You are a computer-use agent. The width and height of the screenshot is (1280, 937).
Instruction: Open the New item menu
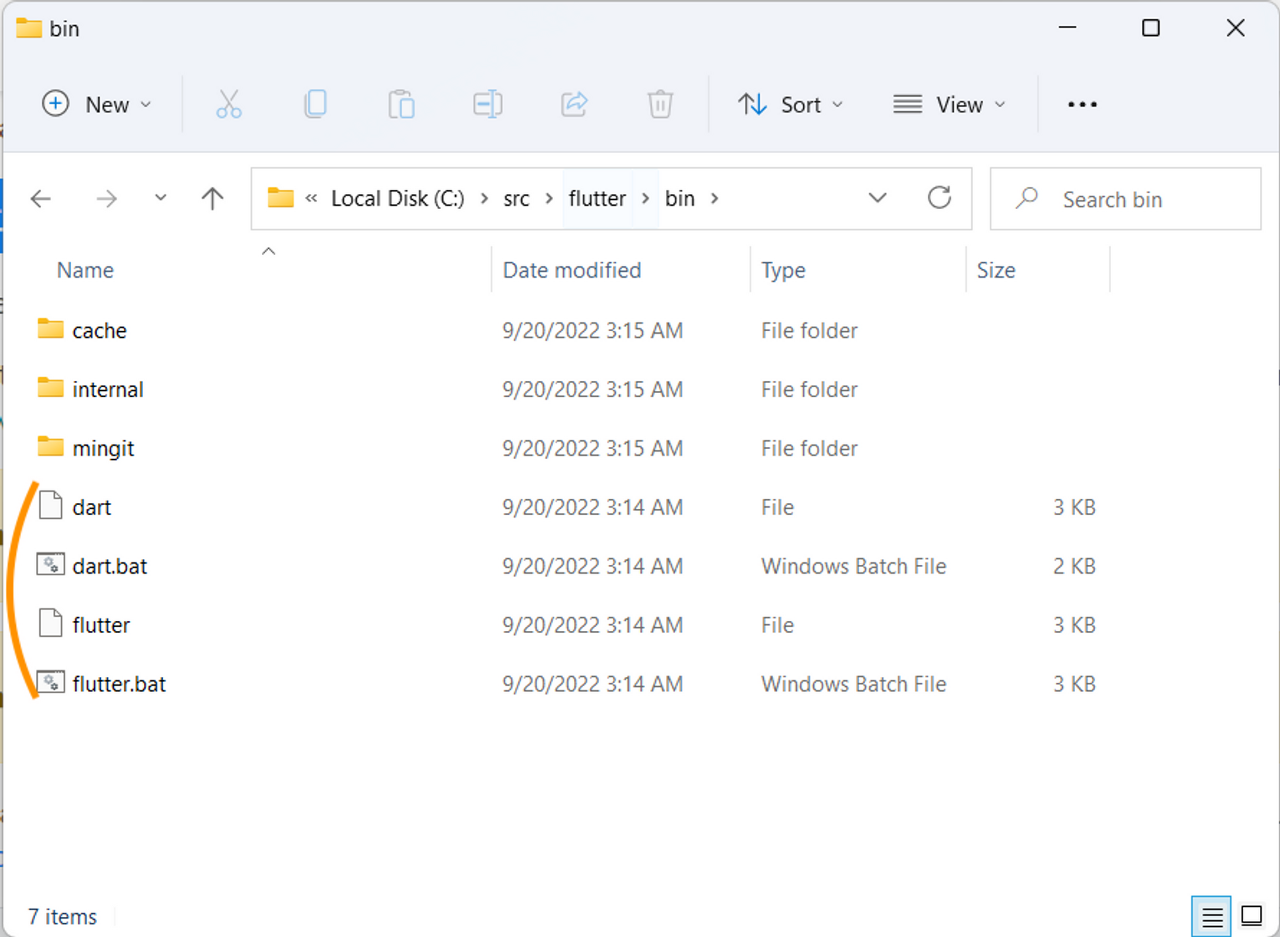[x=97, y=104]
